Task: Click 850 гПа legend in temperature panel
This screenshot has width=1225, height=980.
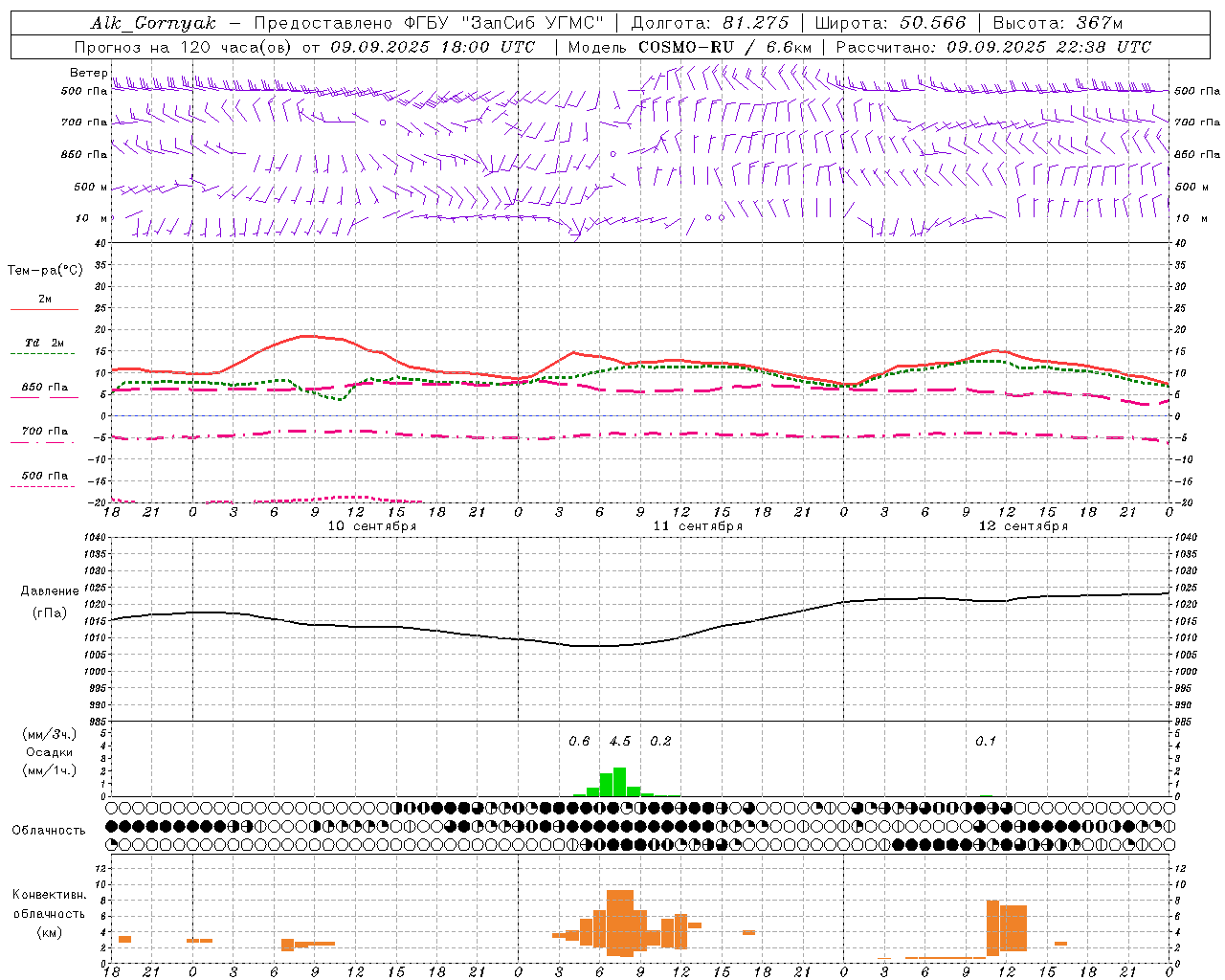Action: tap(44, 388)
